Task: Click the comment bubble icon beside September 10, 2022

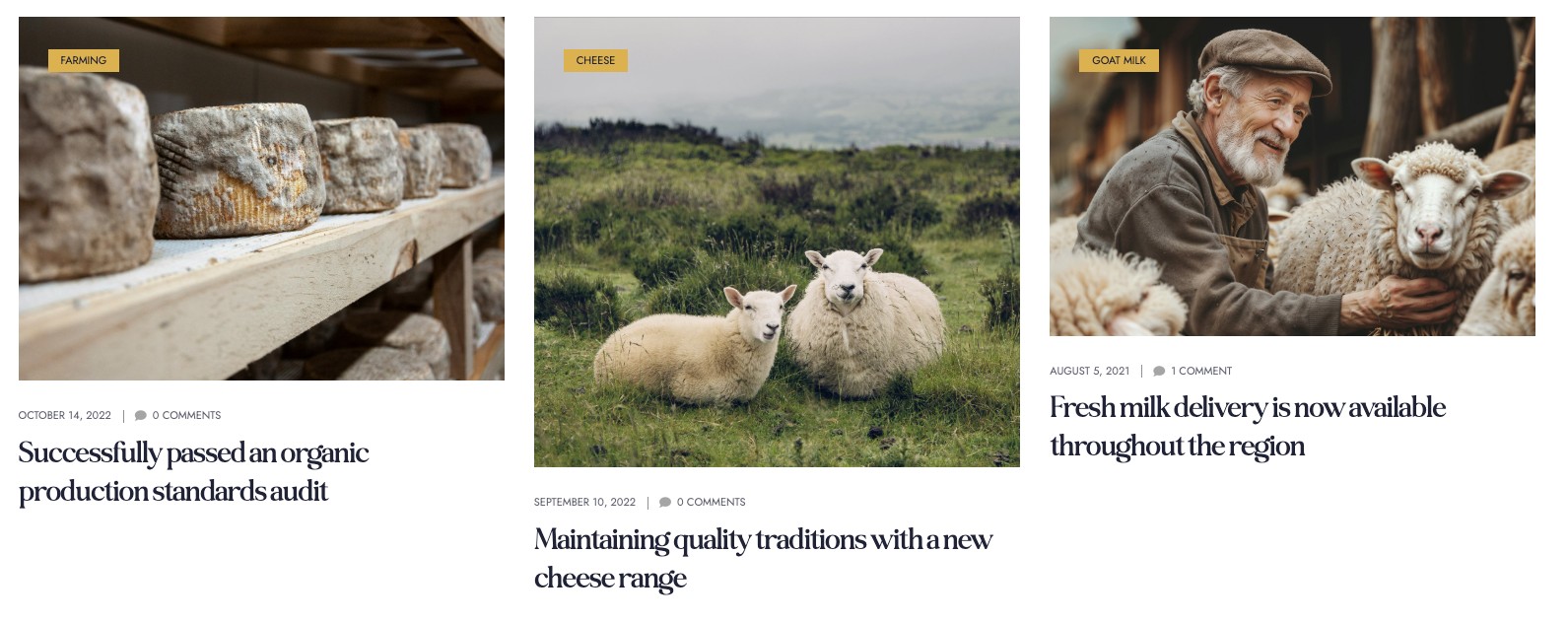Action: (665, 502)
